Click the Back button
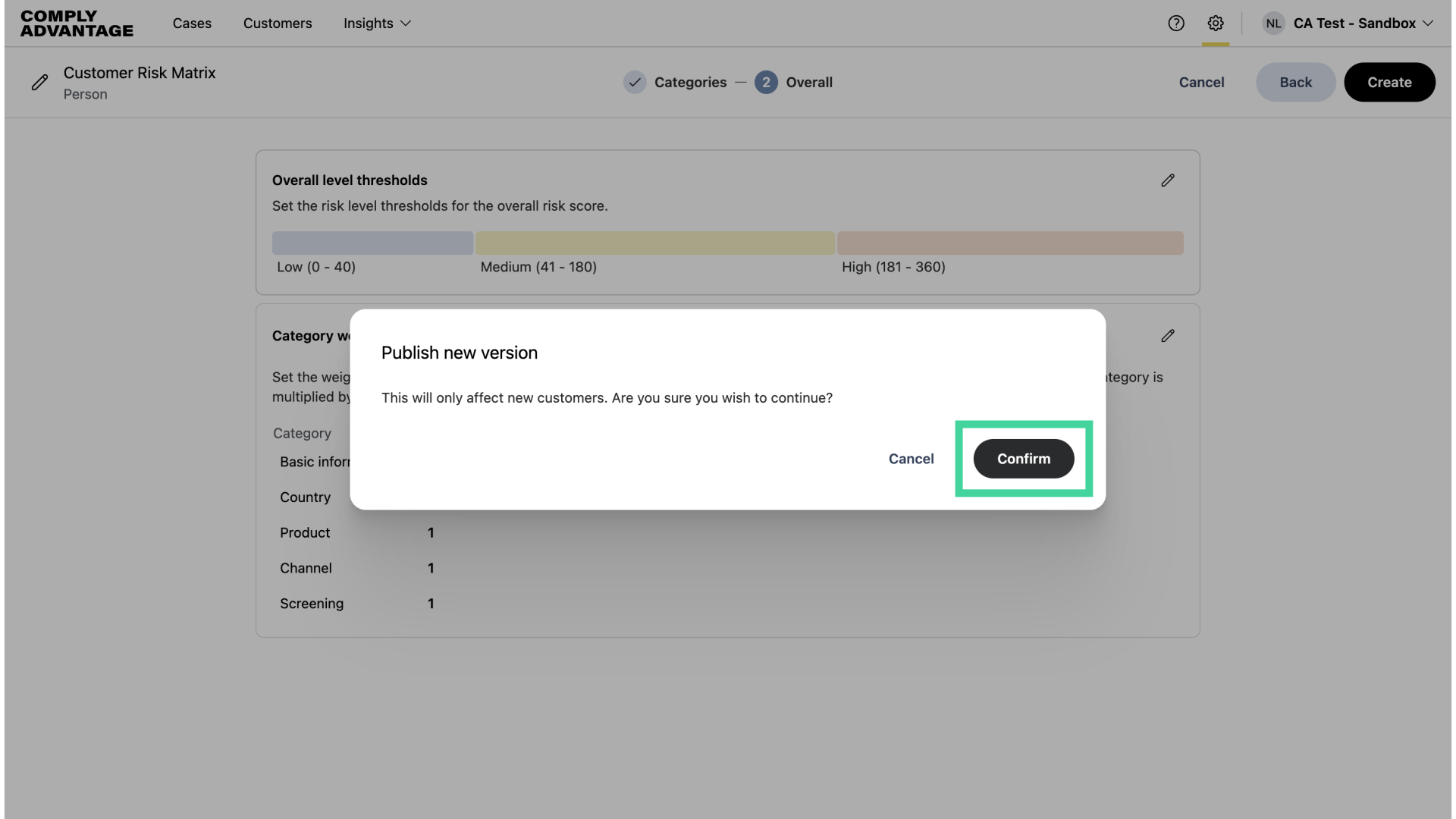The height and width of the screenshot is (819, 1456). (1295, 82)
